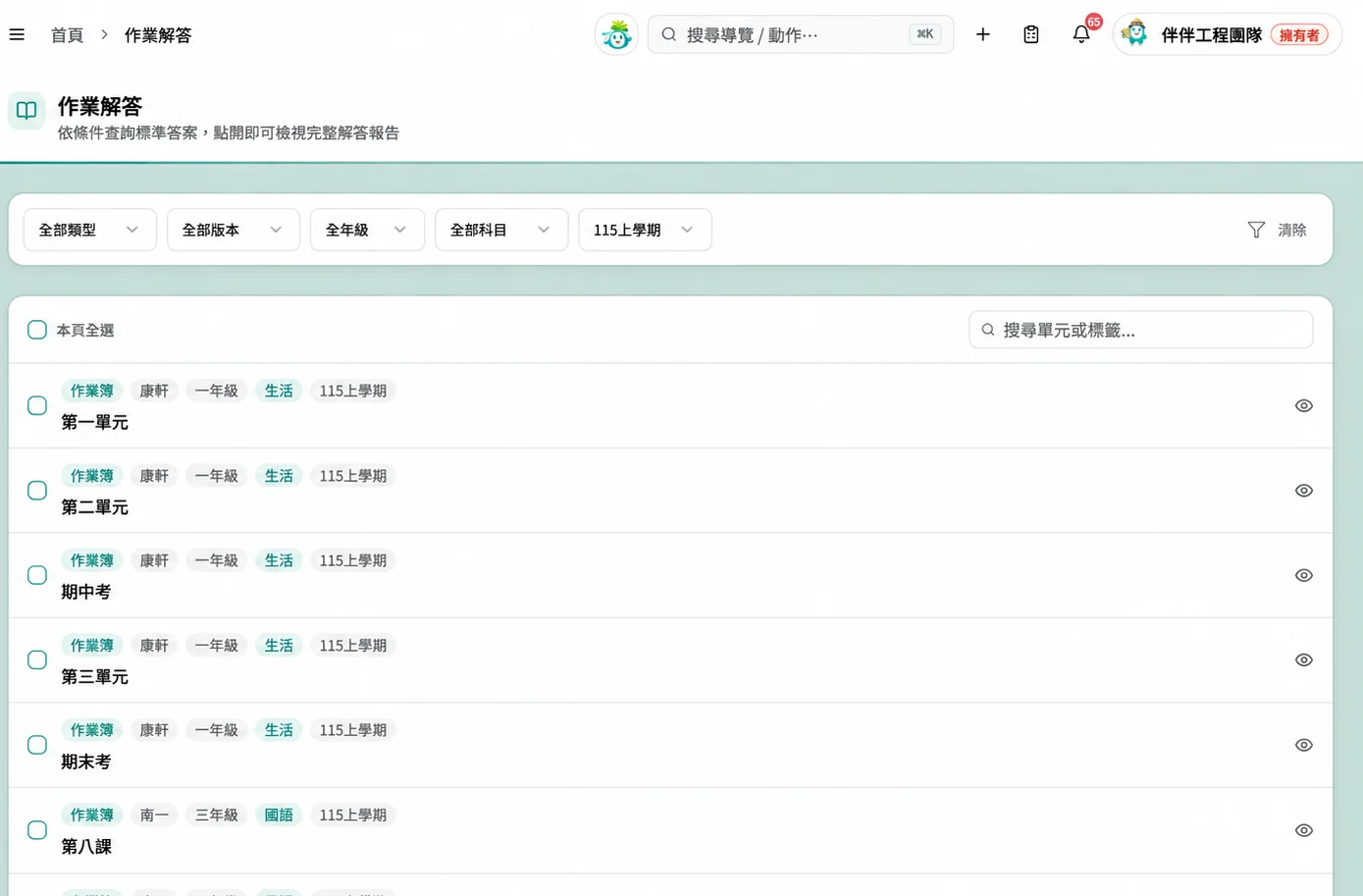Screen dimensions: 1363x896
Task: Tick the checkbox for 期末考
Action: click(x=37, y=745)
